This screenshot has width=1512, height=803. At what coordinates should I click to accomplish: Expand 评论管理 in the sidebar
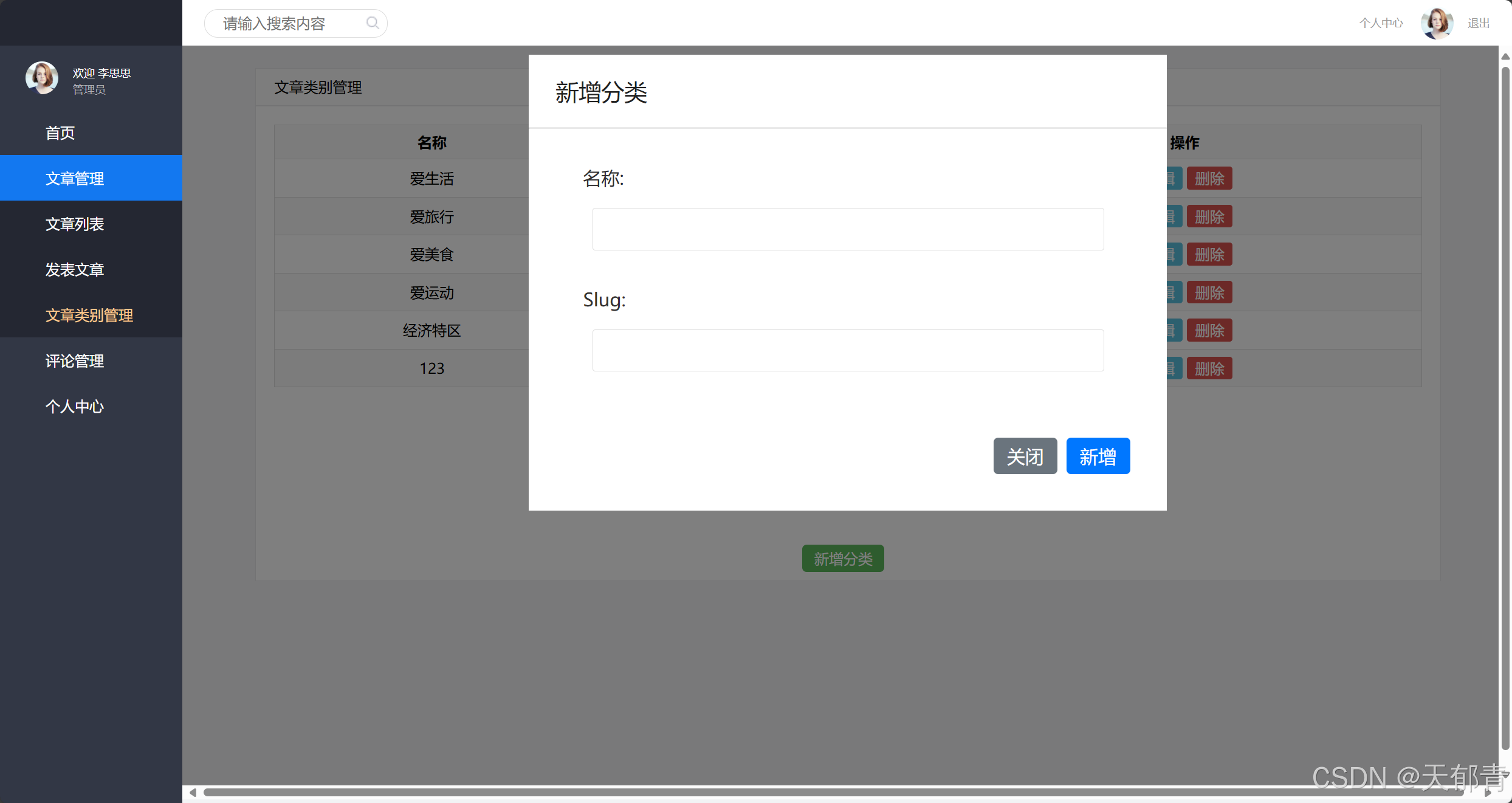coord(75,360)
